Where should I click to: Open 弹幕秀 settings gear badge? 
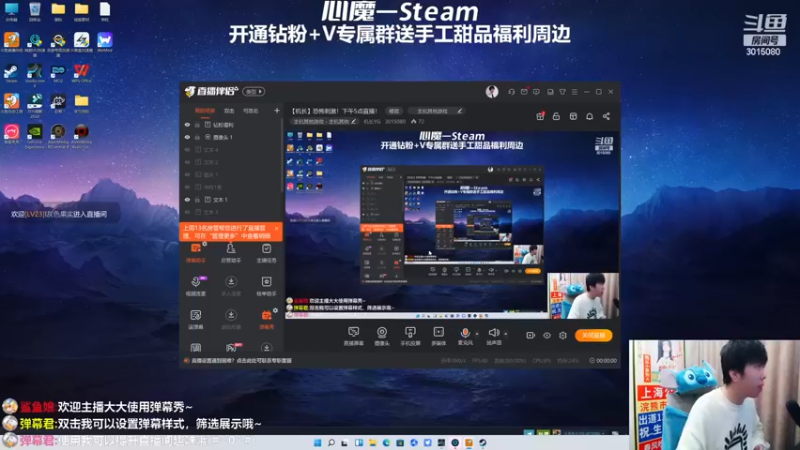pyautogui.click(x=276, y=310)
